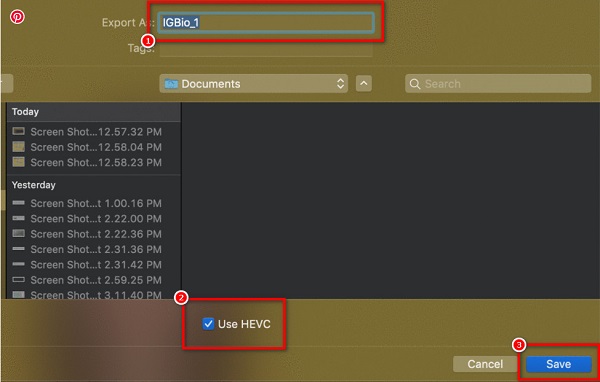Collapse the dialog with the chevron button

point(364,83)
